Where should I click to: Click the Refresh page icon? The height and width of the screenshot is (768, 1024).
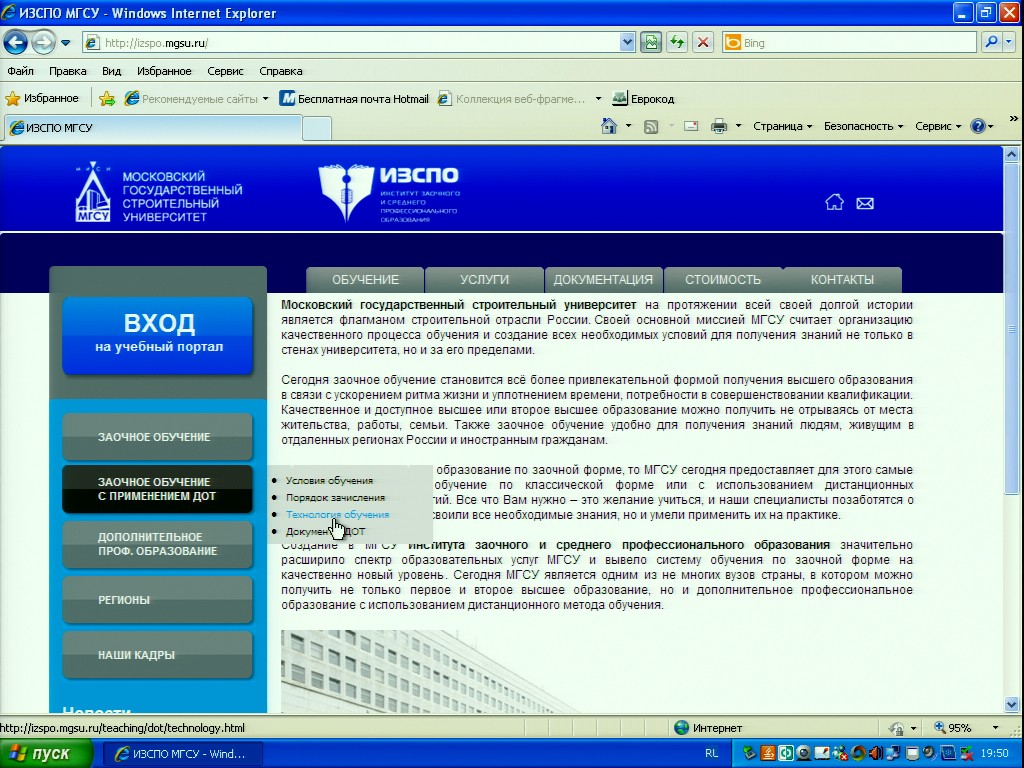click(677, 43)
